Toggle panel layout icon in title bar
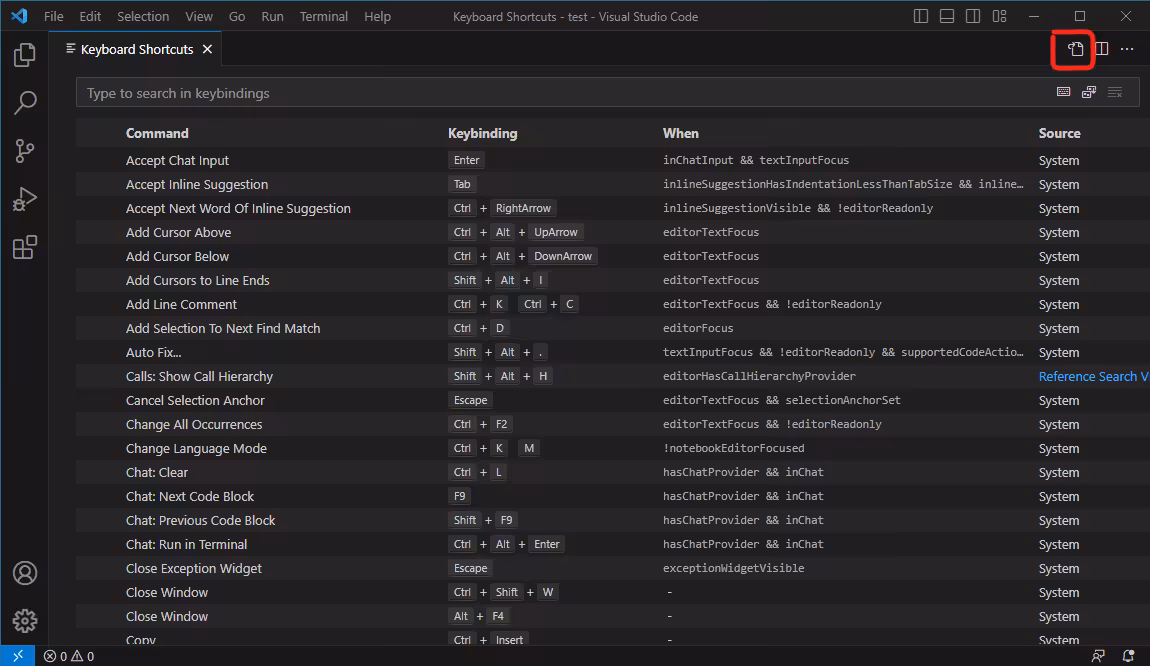1150x666 pixels. tap(947, 16)
